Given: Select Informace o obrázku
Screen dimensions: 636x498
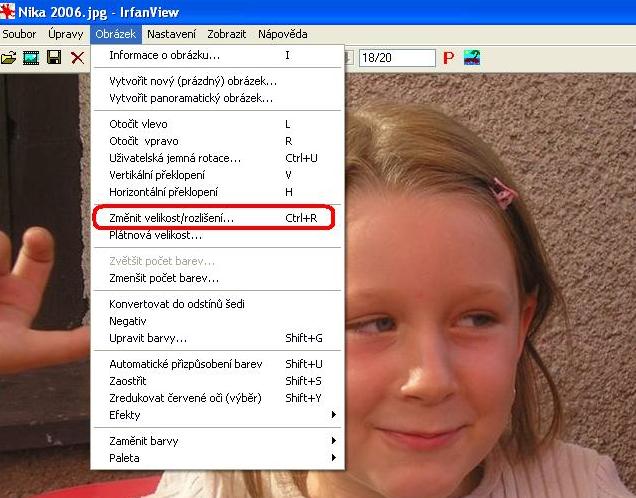Looking at the screenshot, I should point(217,55).
